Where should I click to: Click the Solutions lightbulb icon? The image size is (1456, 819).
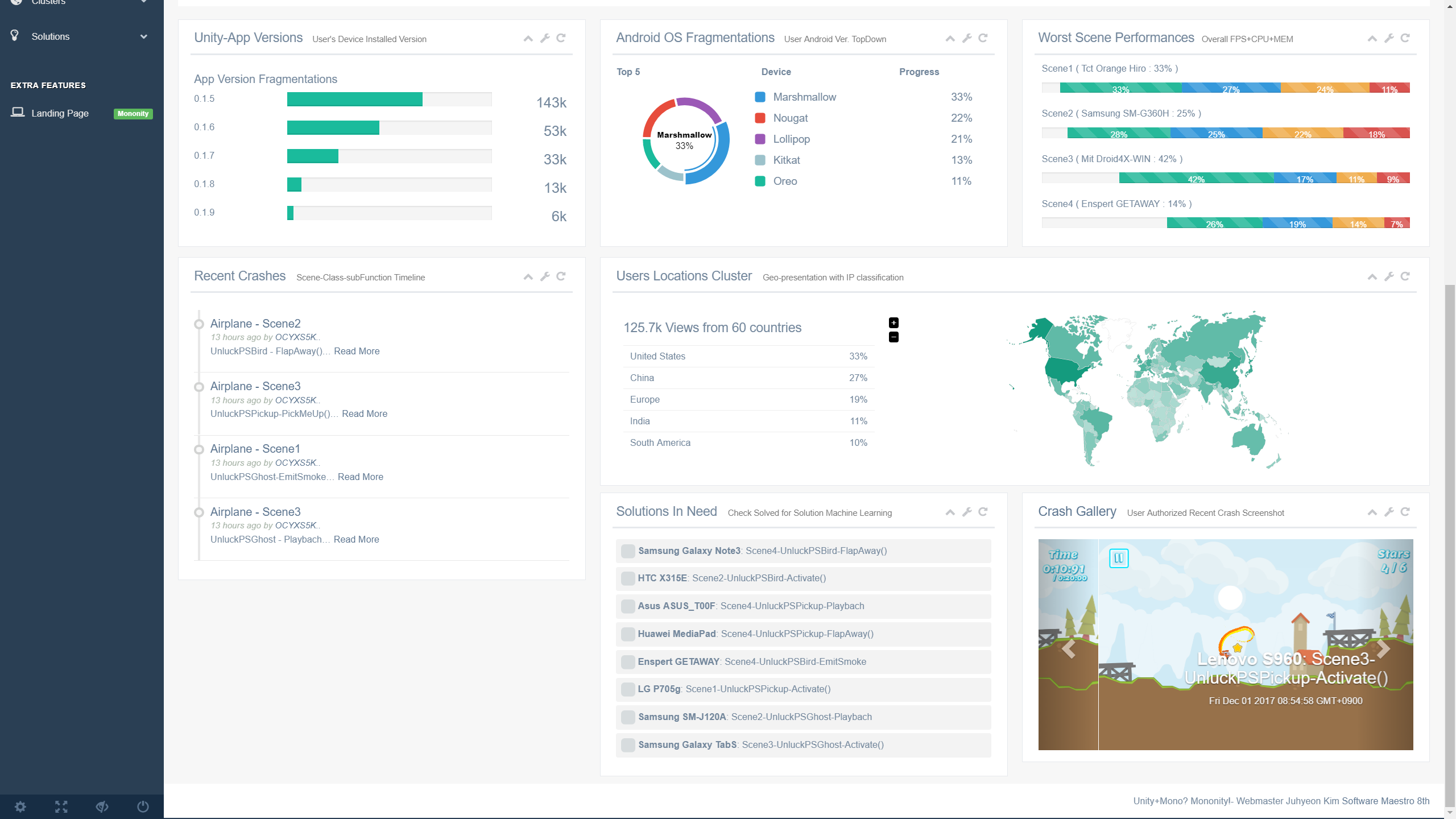coord(15,36)
